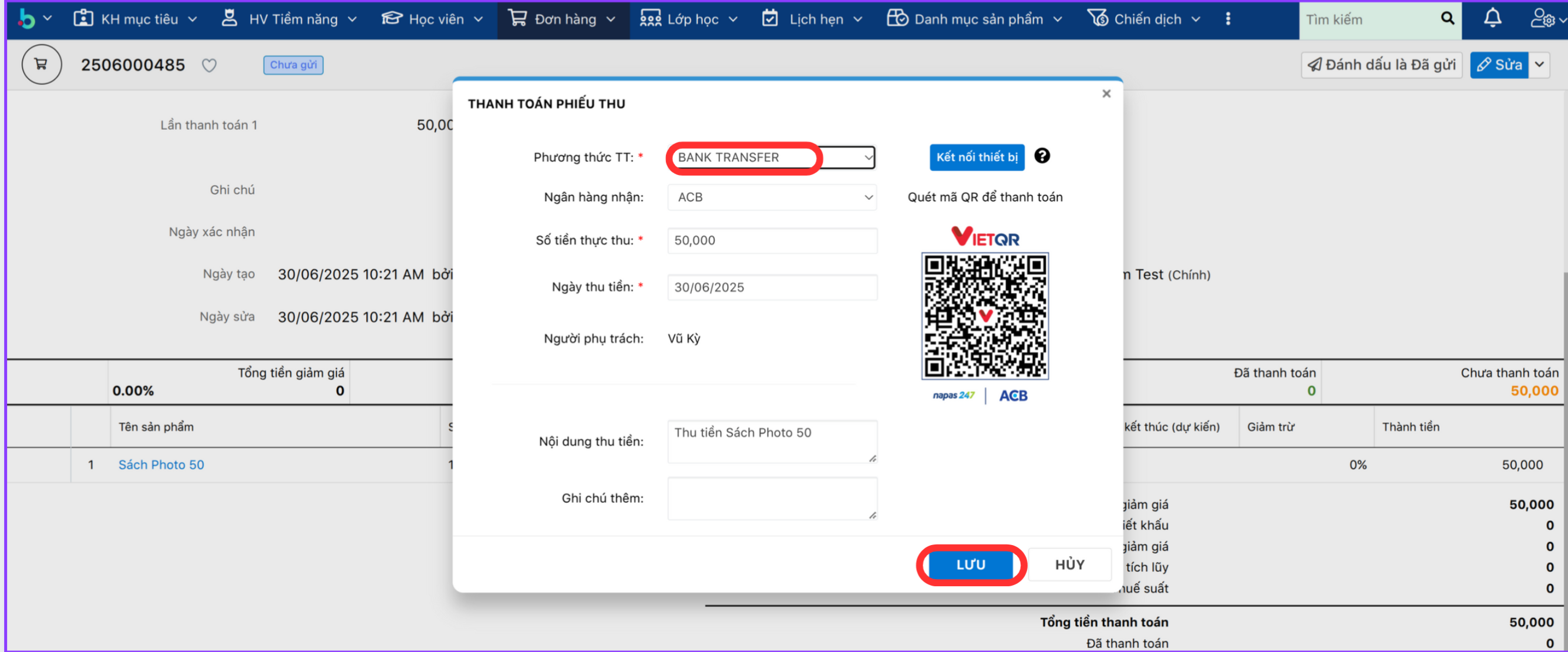This screenshot has height=652, width=1568.
Task: Open the Chiến dịch megaphone icon
Action: click(1099, 18)
